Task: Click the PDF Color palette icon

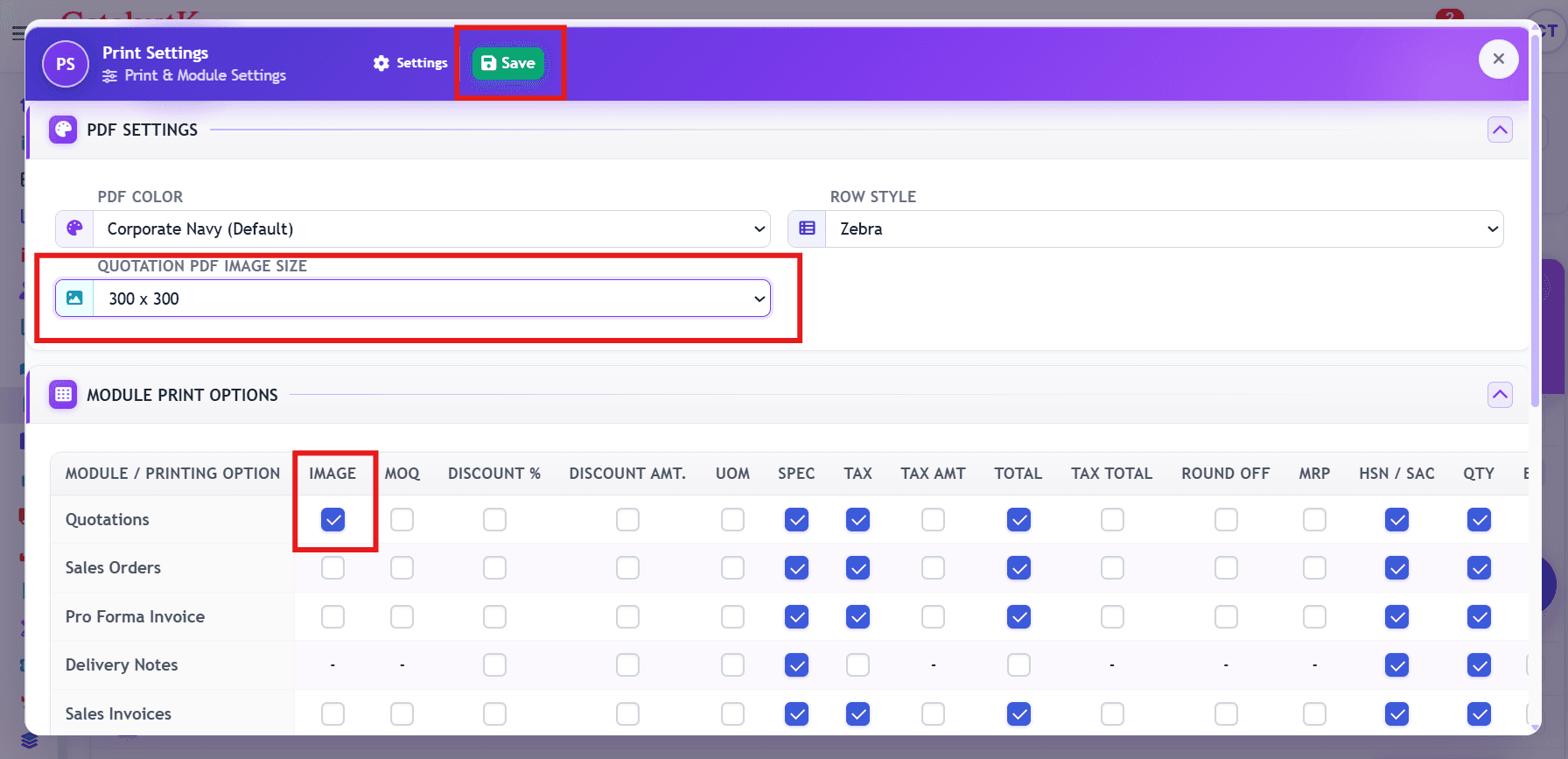Action: [75, 228]
